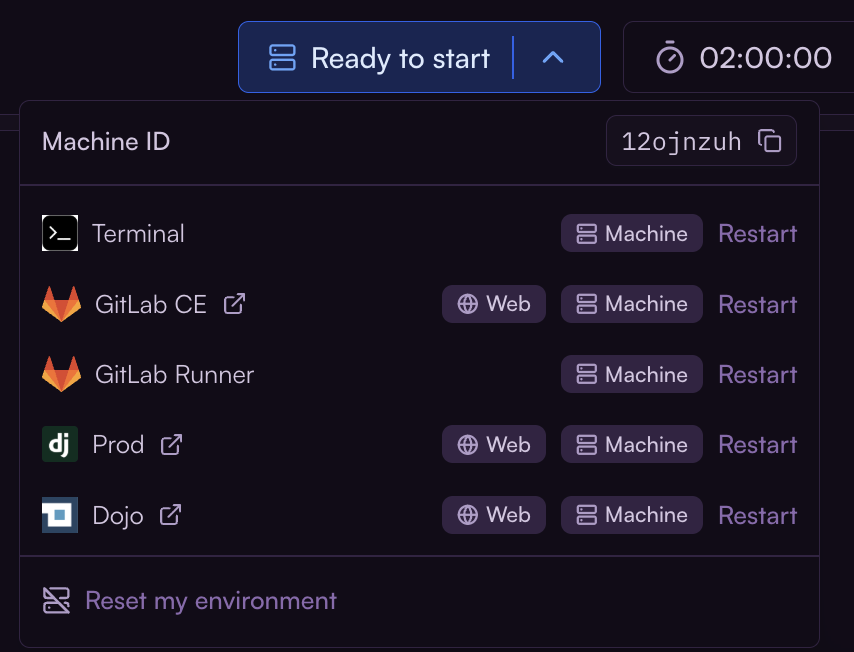Restart the GitLab Runner service

pos(757,375)
